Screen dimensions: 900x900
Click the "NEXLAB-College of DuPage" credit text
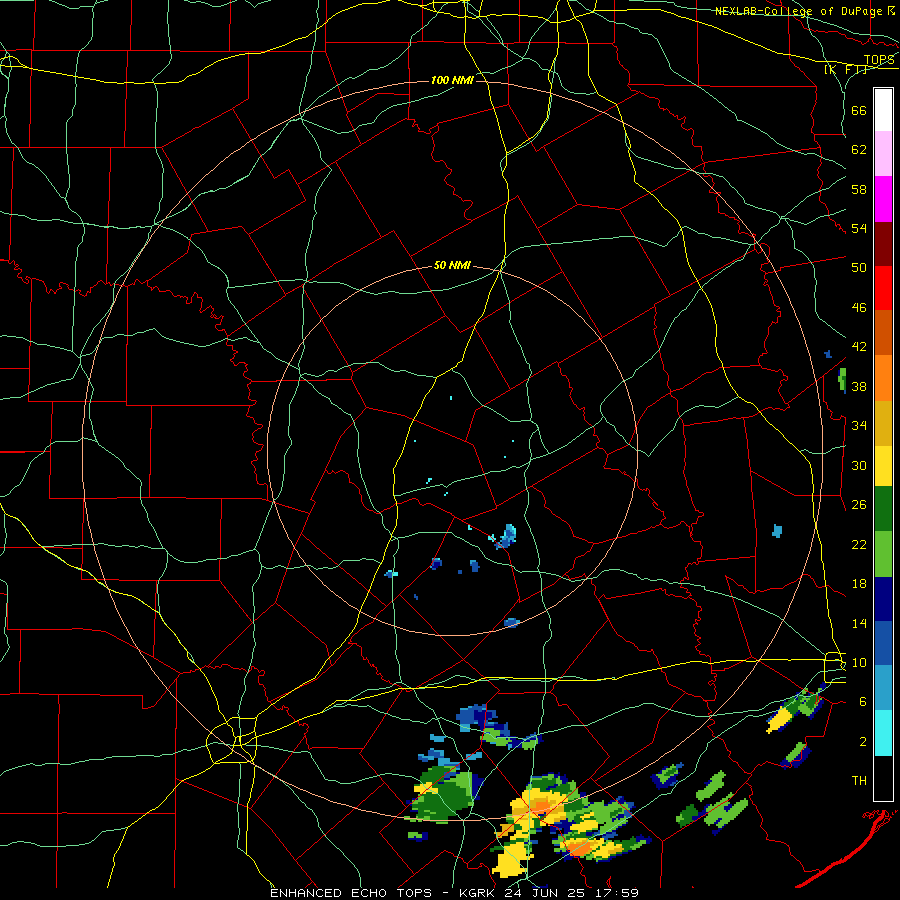pyautogui.click(x=800, y=11)
